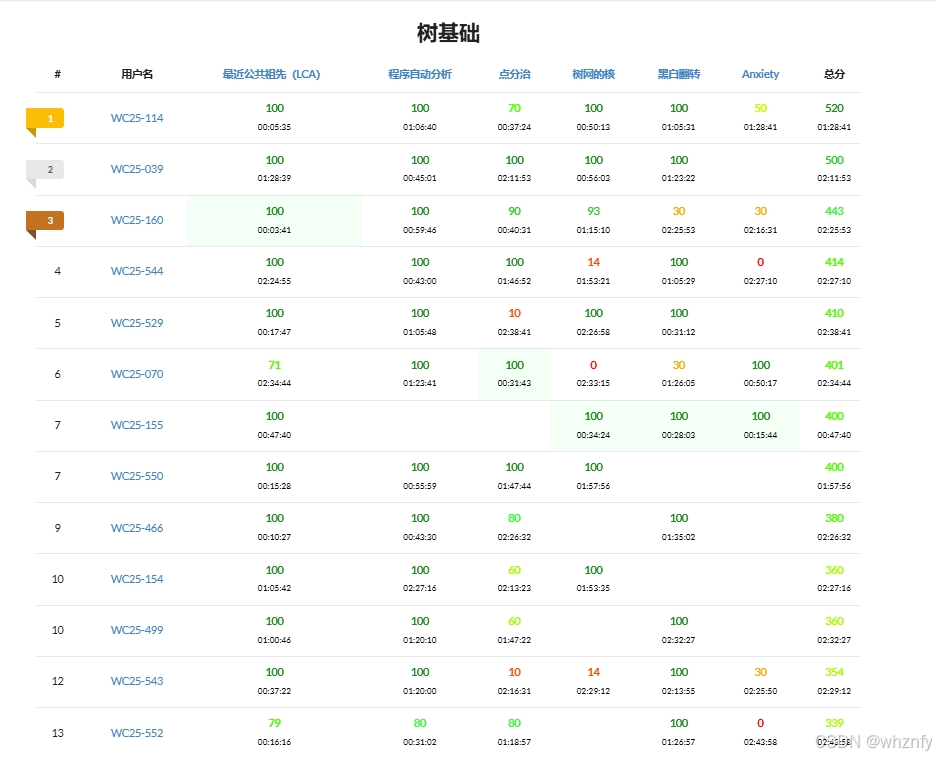Image resolution: width=936 pixels, height=757 pixels.
Task: Open user WC25-552 profile
Action: [x=137, y=733]
